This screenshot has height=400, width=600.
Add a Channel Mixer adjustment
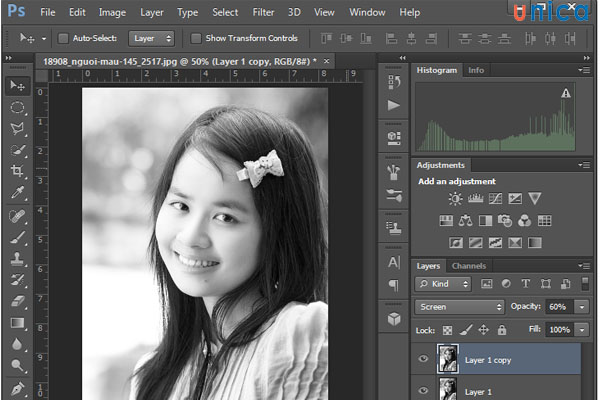coord(525,220)
